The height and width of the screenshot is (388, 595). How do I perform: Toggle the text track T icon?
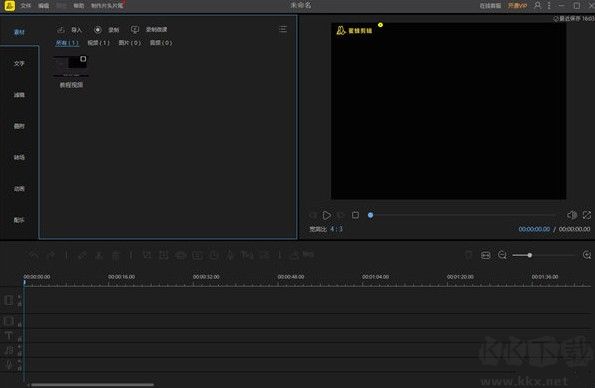[9, 336]
